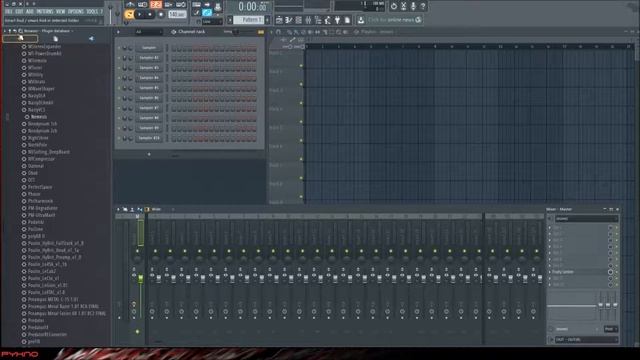Open the mixer Out output dropdown
The width and height of the screenshot is (640, 360).
586,340
